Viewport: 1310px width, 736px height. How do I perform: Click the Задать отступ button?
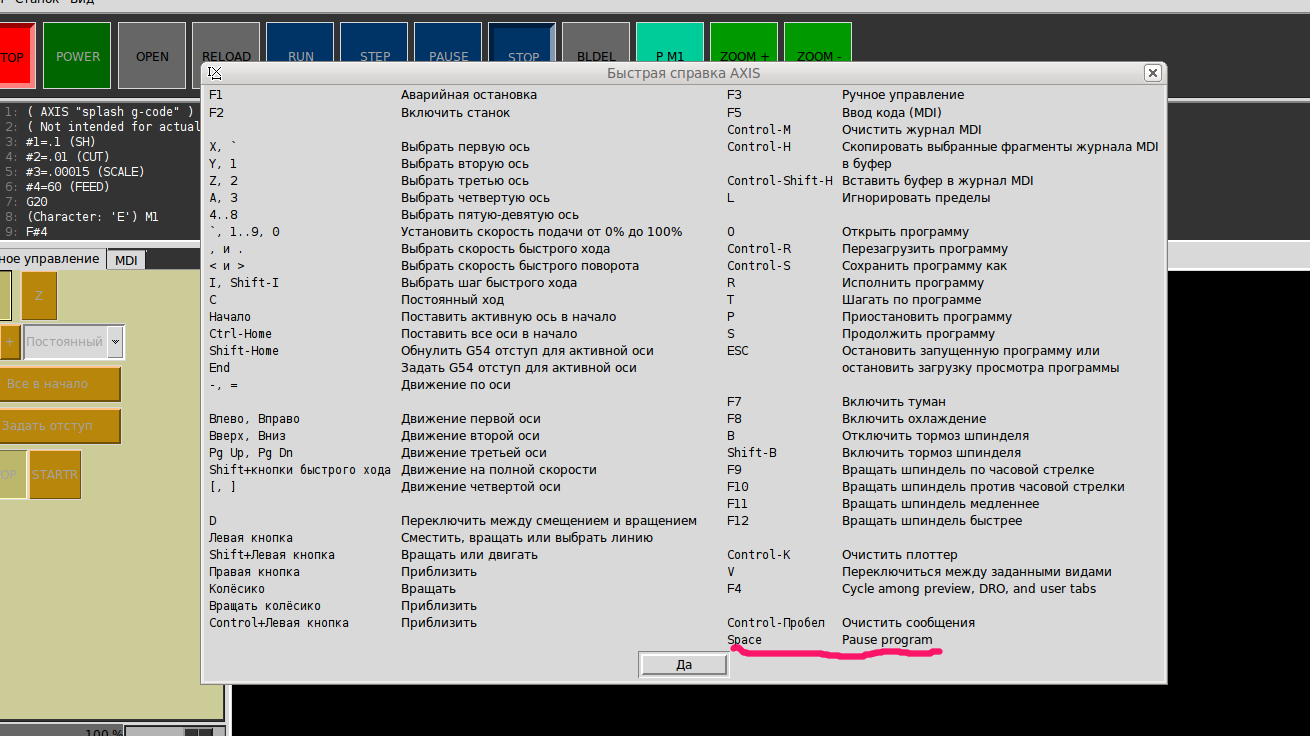pyautogui.click(x=58, y=426)
